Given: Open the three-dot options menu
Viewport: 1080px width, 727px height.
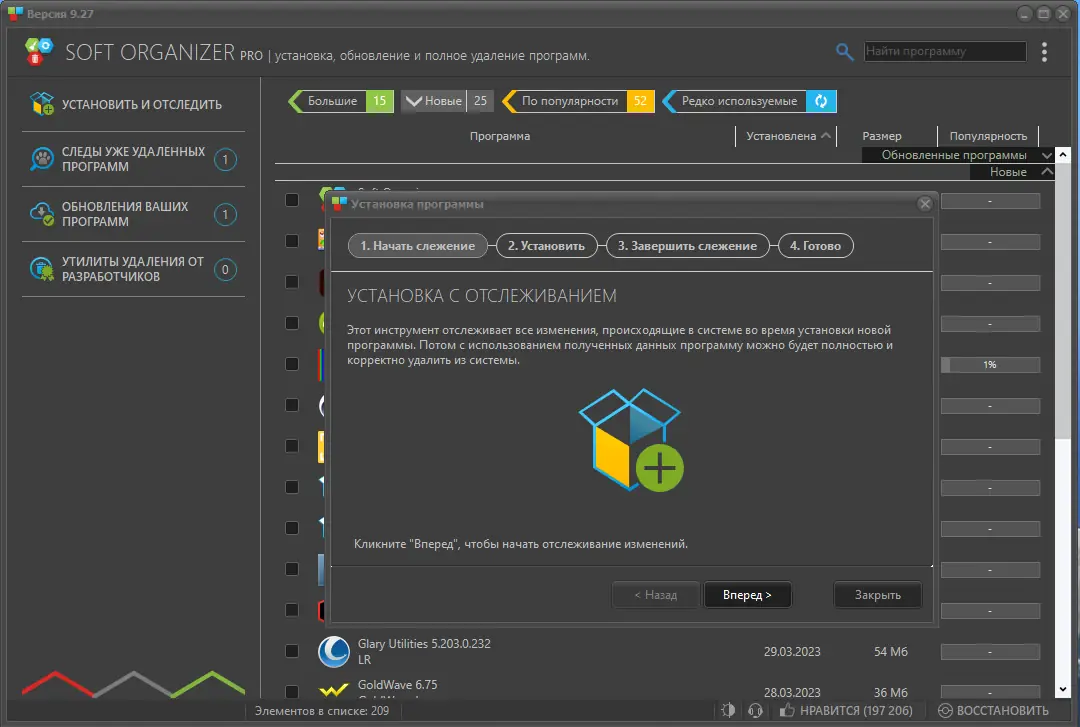Looking at the screenshot, I should (x=1044, y=52).
